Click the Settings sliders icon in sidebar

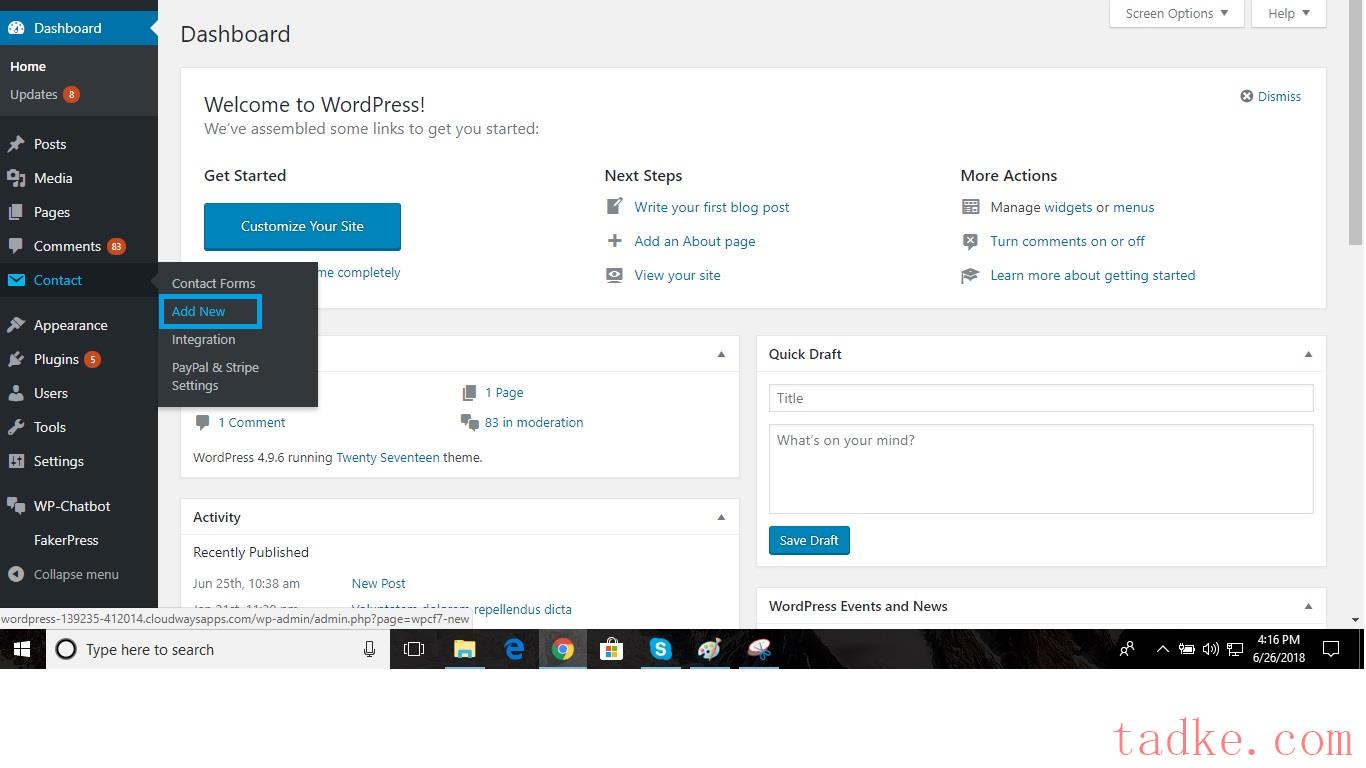click(x=16, y=461)
